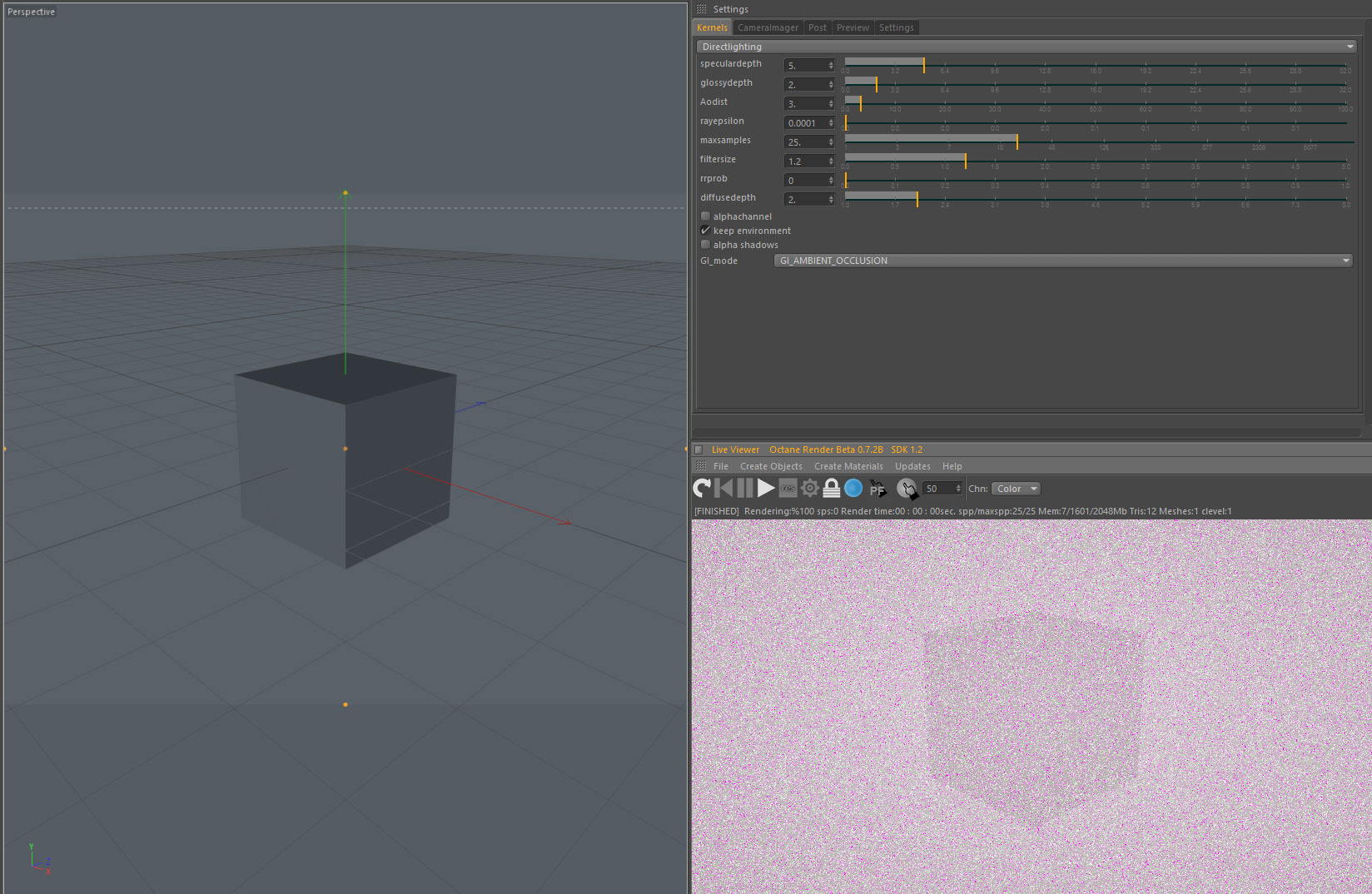Click the axis orientation gizmo in the viewport
This screenshot has width=1372, height=894.
[40, 859]
